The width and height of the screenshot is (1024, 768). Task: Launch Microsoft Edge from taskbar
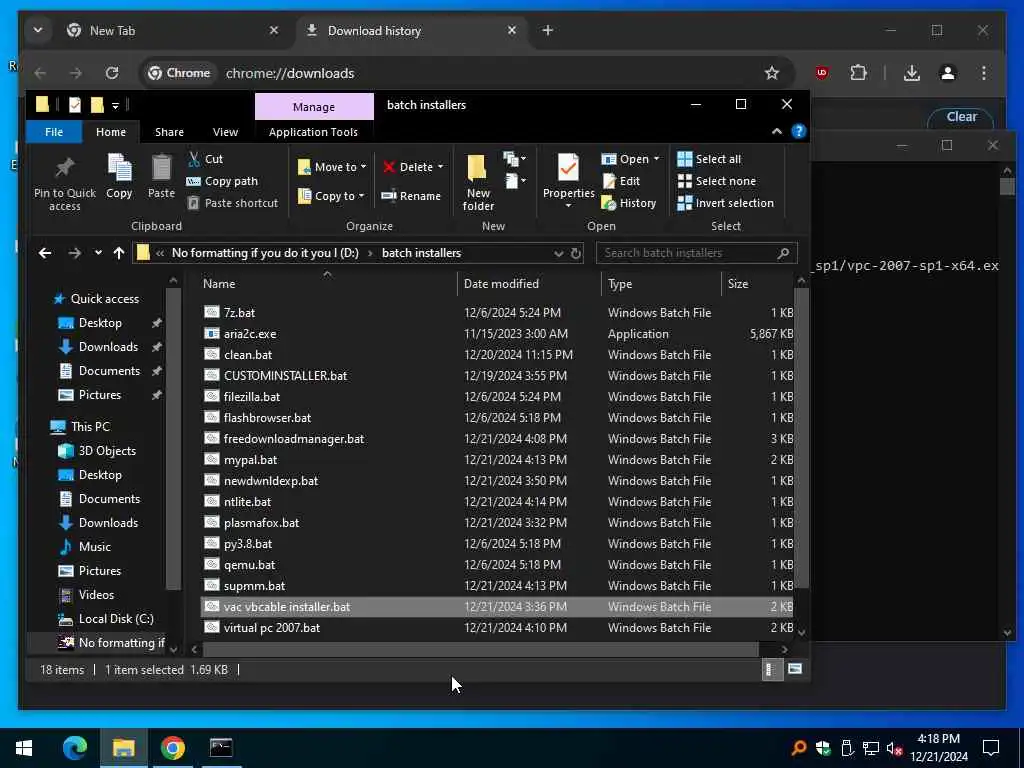pyautogui.click(x=74, y=748)
